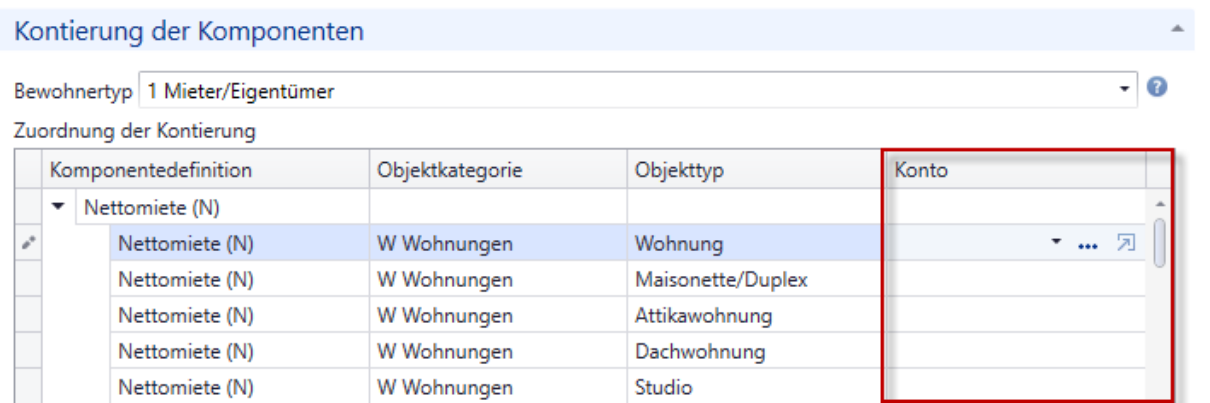Click Konto cell of Attikawohnung row
Image resolution: width=1210 pixels, height=403 pixels.
point(1015,316)
